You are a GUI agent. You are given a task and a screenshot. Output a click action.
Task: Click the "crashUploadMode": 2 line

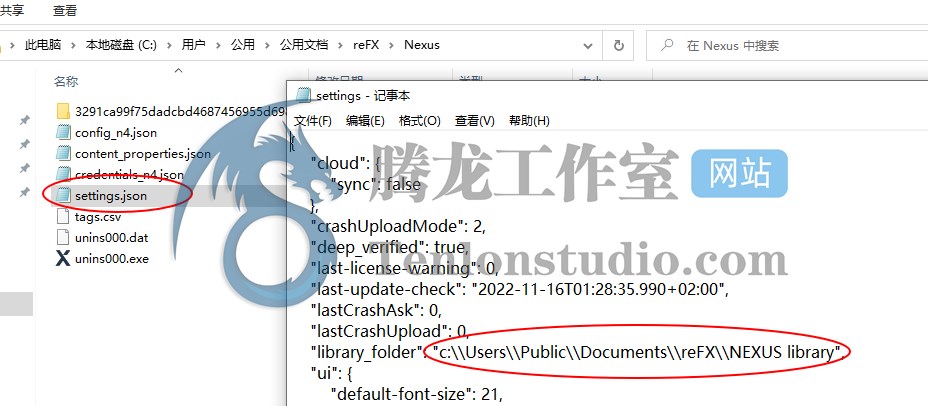pos(398,226)
